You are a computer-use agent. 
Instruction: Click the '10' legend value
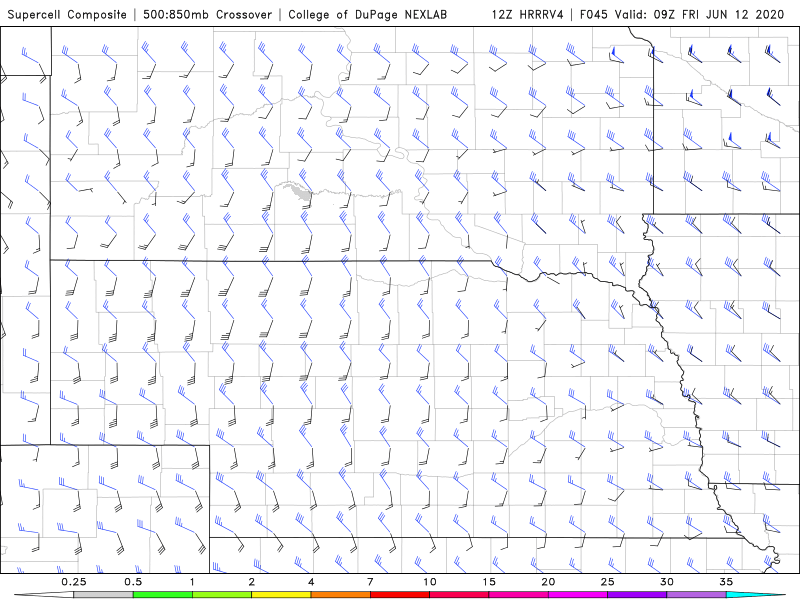pyautogui.click(x=430, y=582)
